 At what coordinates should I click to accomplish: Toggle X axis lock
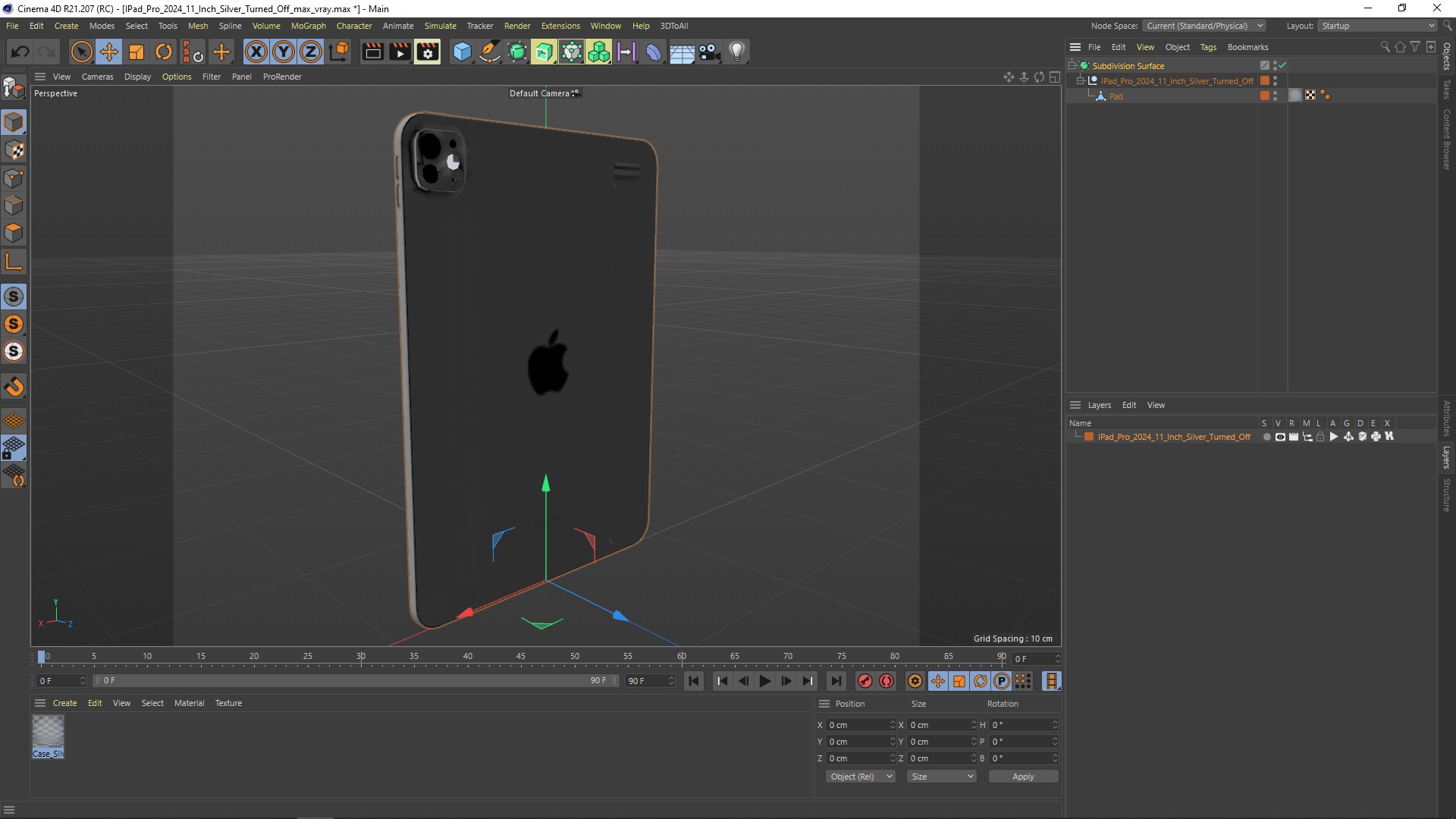[256, 52]
